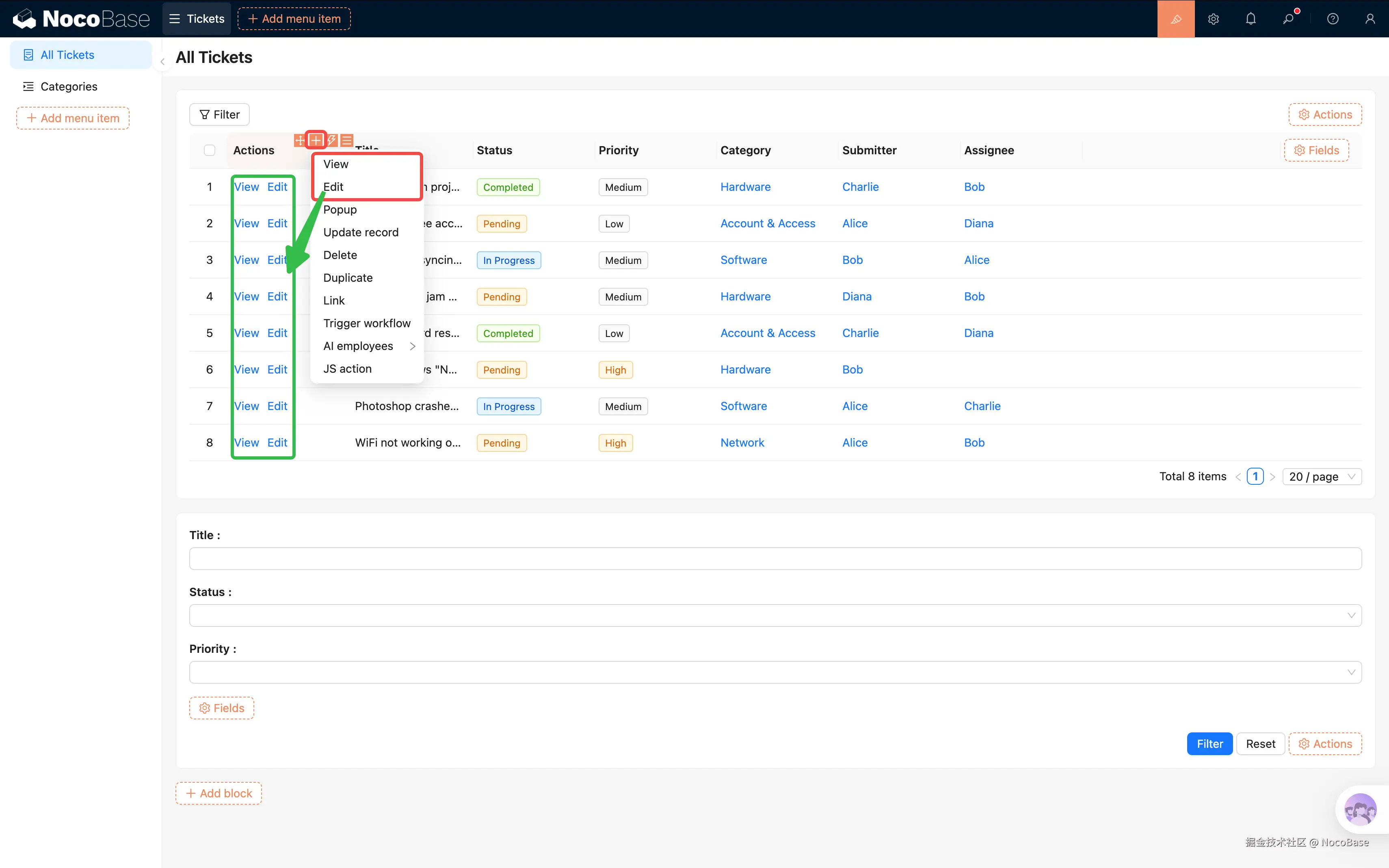Open the user profile icon

(1370, 19)
